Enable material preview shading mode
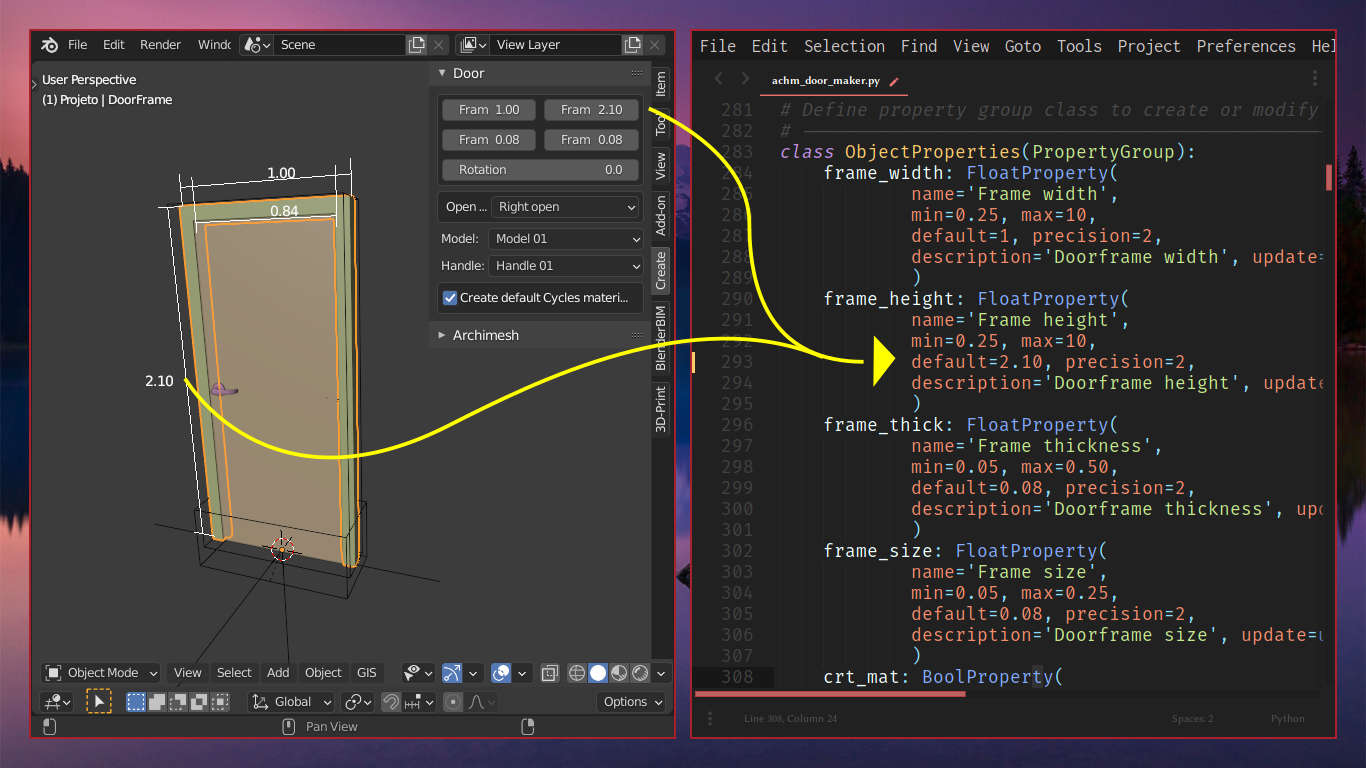The height and width of the screenshot is (768, 1366). coord(619,673)
